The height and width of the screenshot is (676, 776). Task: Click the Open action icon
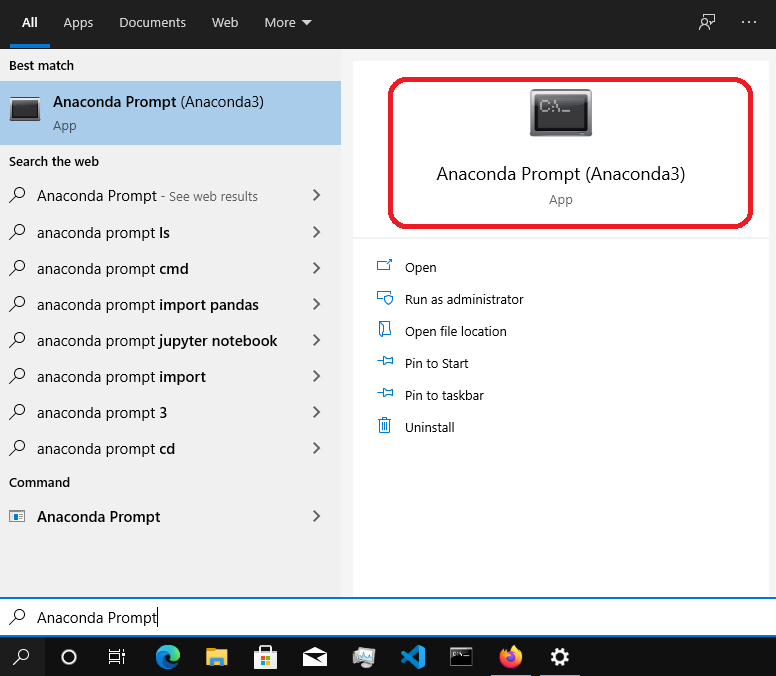click(x=385, y=266)
